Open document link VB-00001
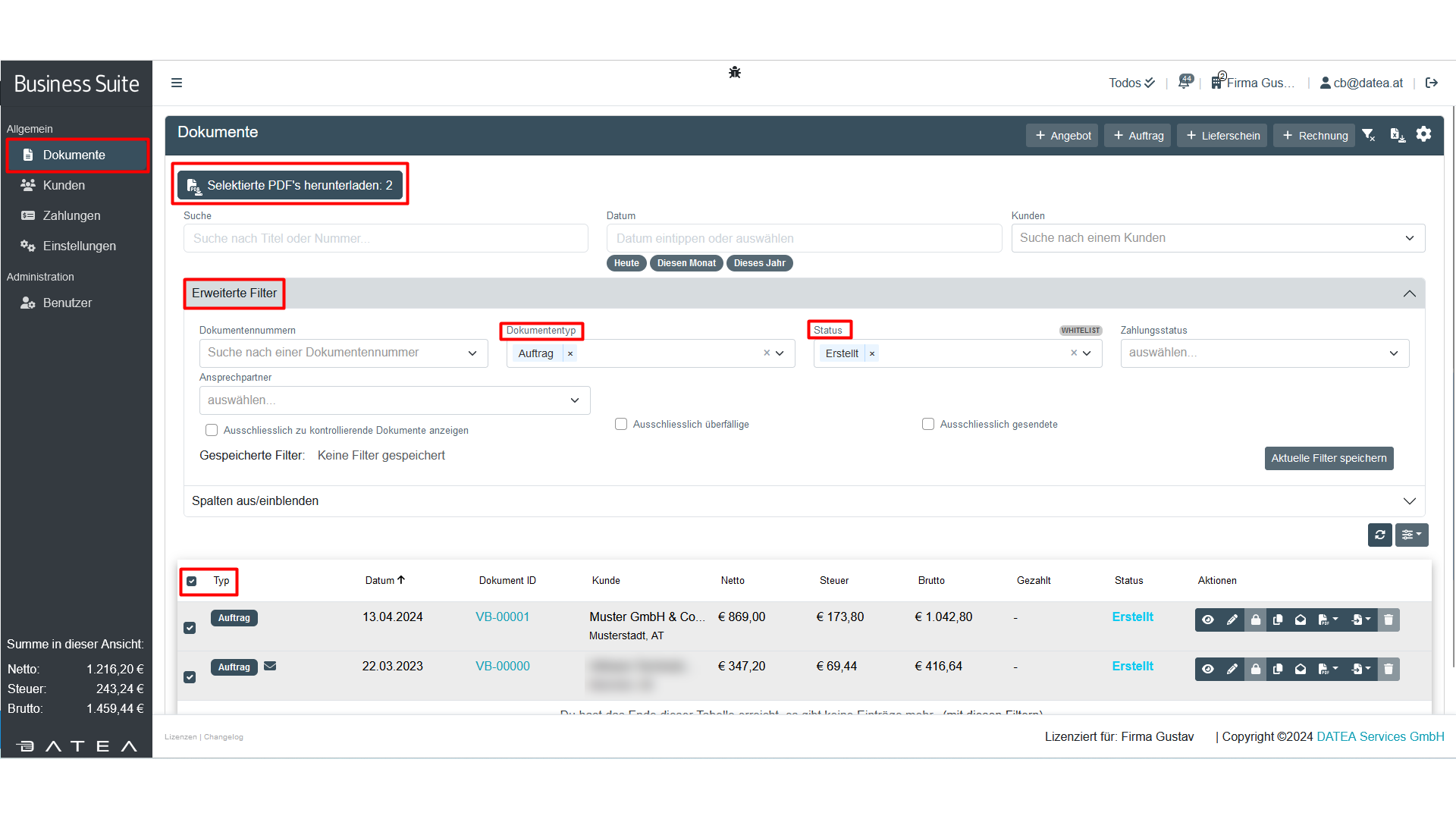Viewport: 1456px width, 819px height. [x=502, y=617]
